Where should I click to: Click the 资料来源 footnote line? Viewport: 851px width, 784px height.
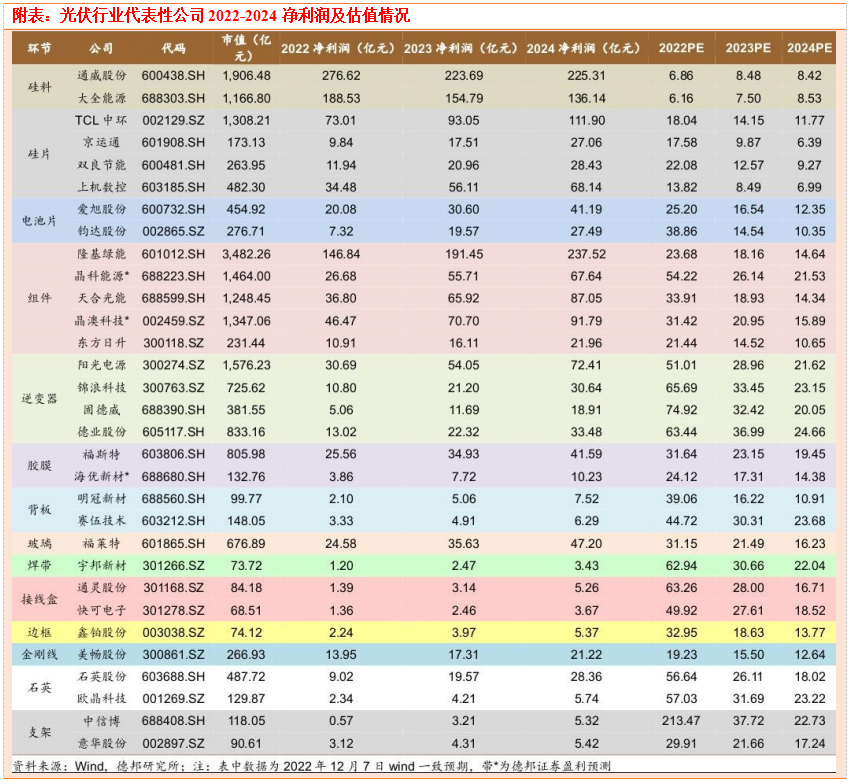[312, 766]
